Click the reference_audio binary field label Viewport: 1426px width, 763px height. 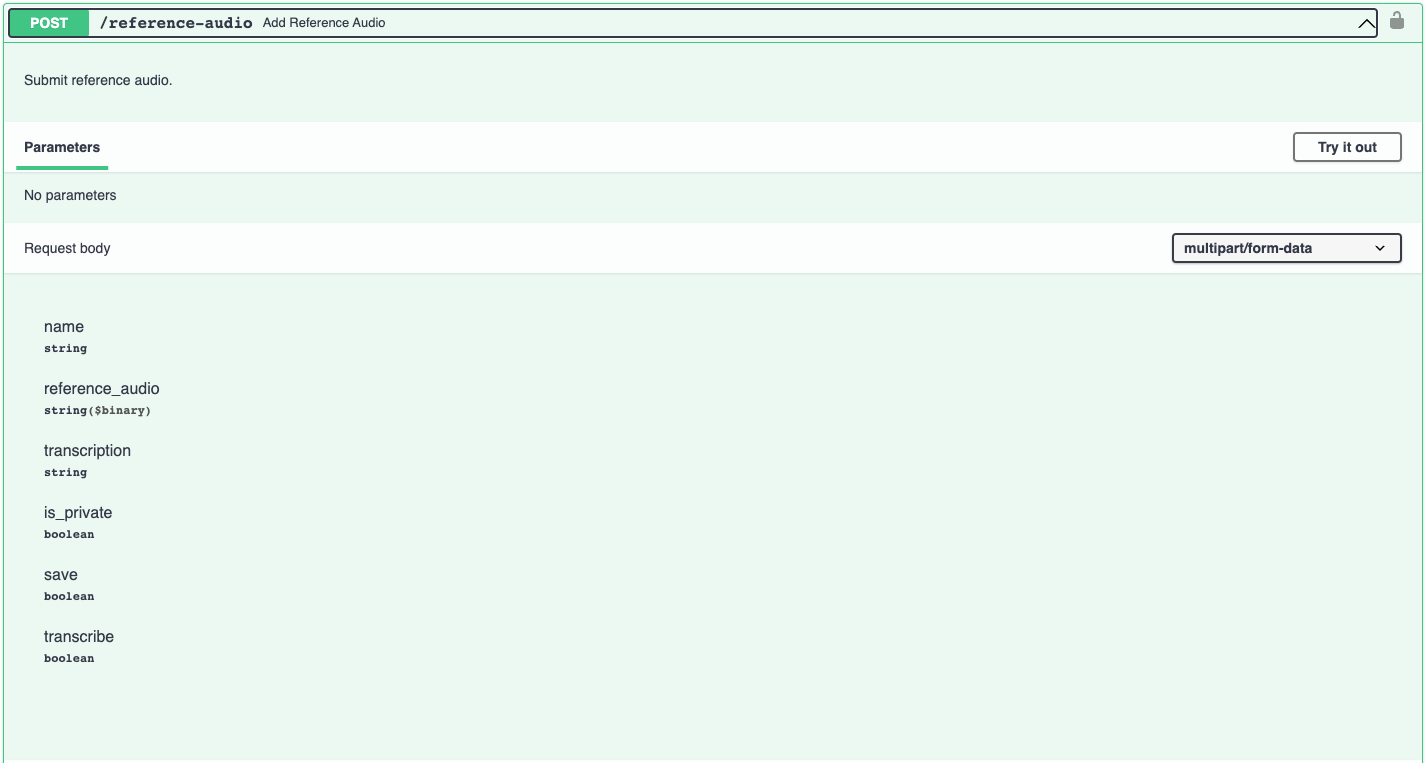(x=101, y=388)
